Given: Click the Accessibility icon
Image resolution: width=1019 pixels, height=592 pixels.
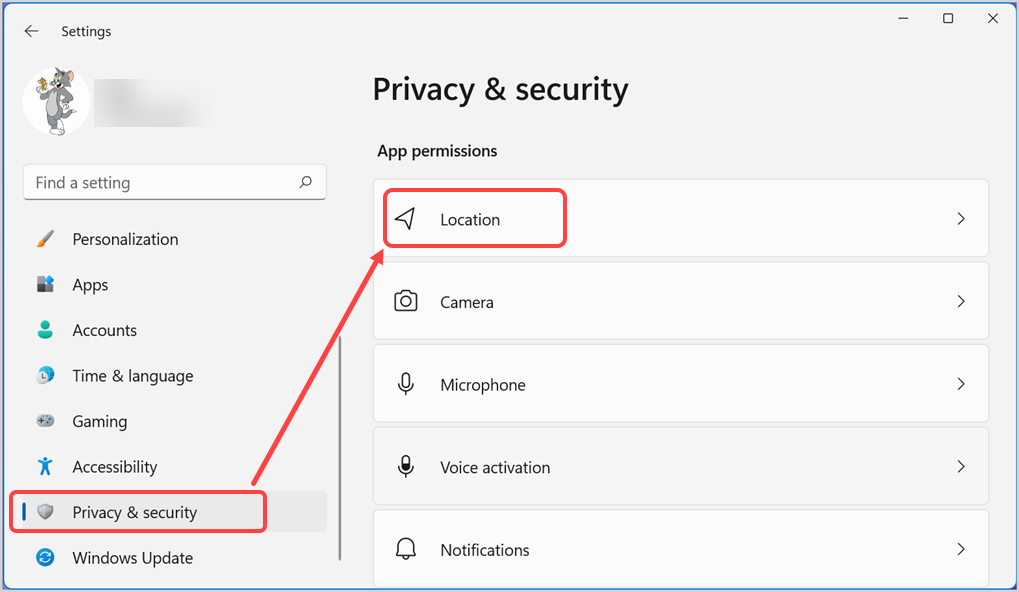Looking at the screenshot, I should coord(46,466).
